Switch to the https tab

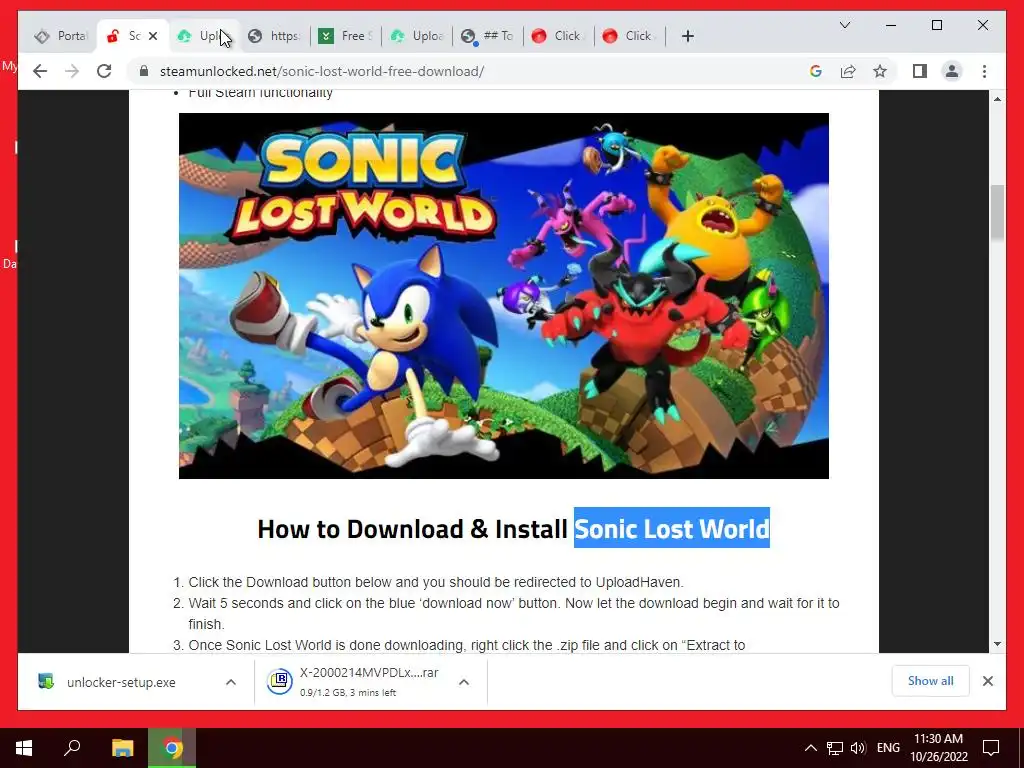pyautogui.click(x=275, y=36)
